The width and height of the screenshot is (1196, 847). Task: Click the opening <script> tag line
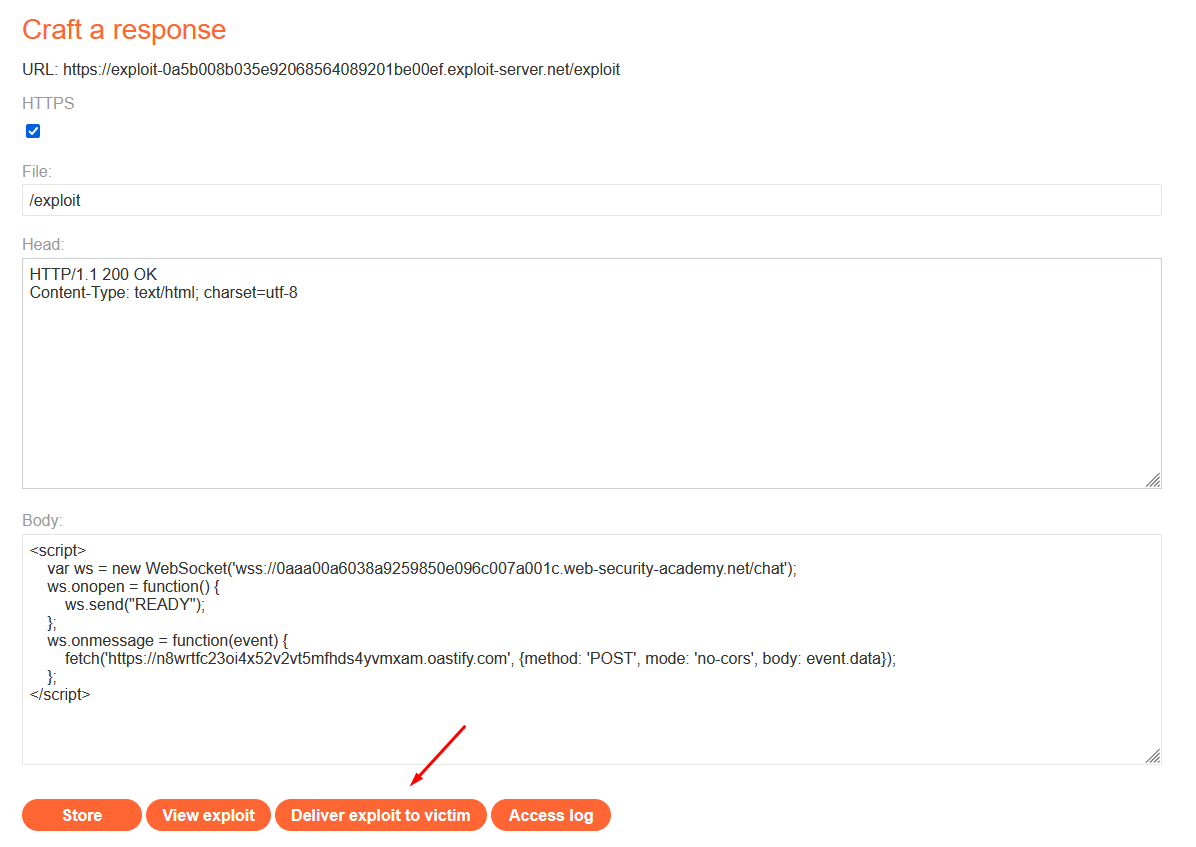click(x=58, y=550)
